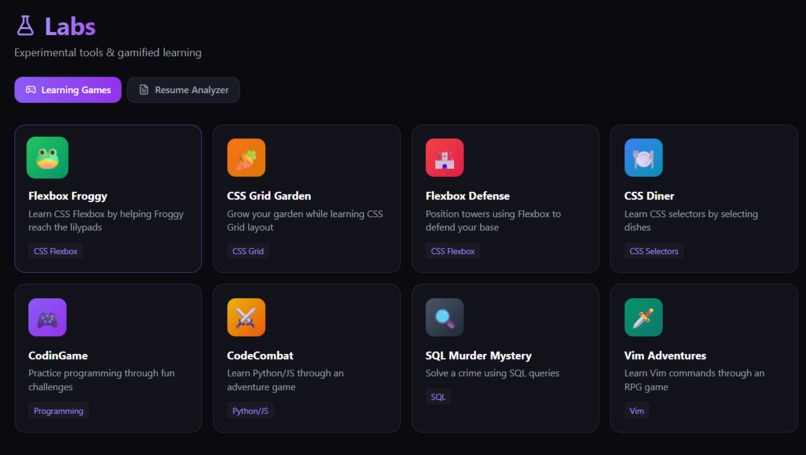
Task: Click the document icon in Resume Analyzer tab
Action: click(144, 90)
